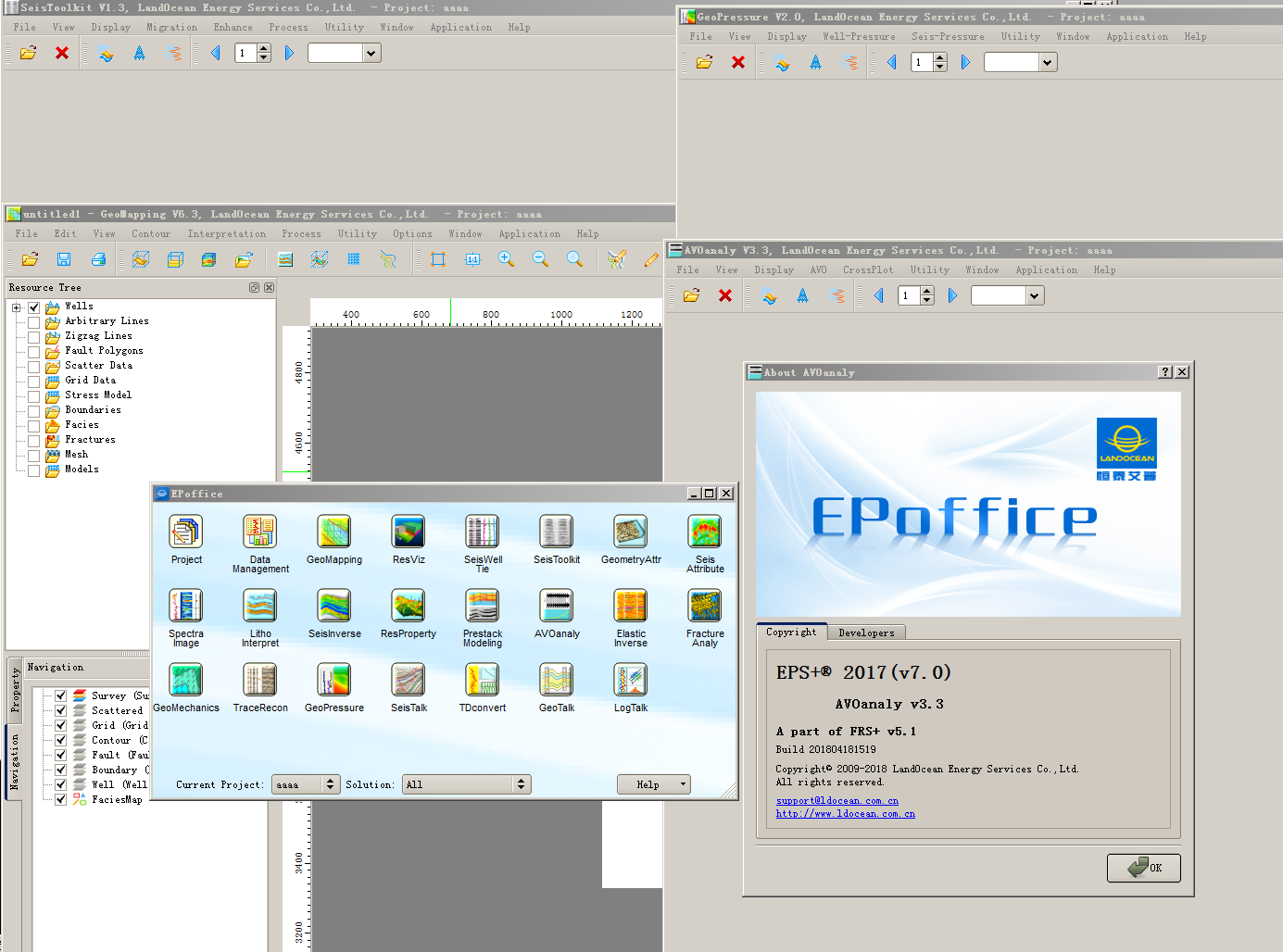This screenshot has height=952, width=1283.
Task: Click previous blue arrow in GeoPressure toolbar
Action: click(x=892, y=62)
